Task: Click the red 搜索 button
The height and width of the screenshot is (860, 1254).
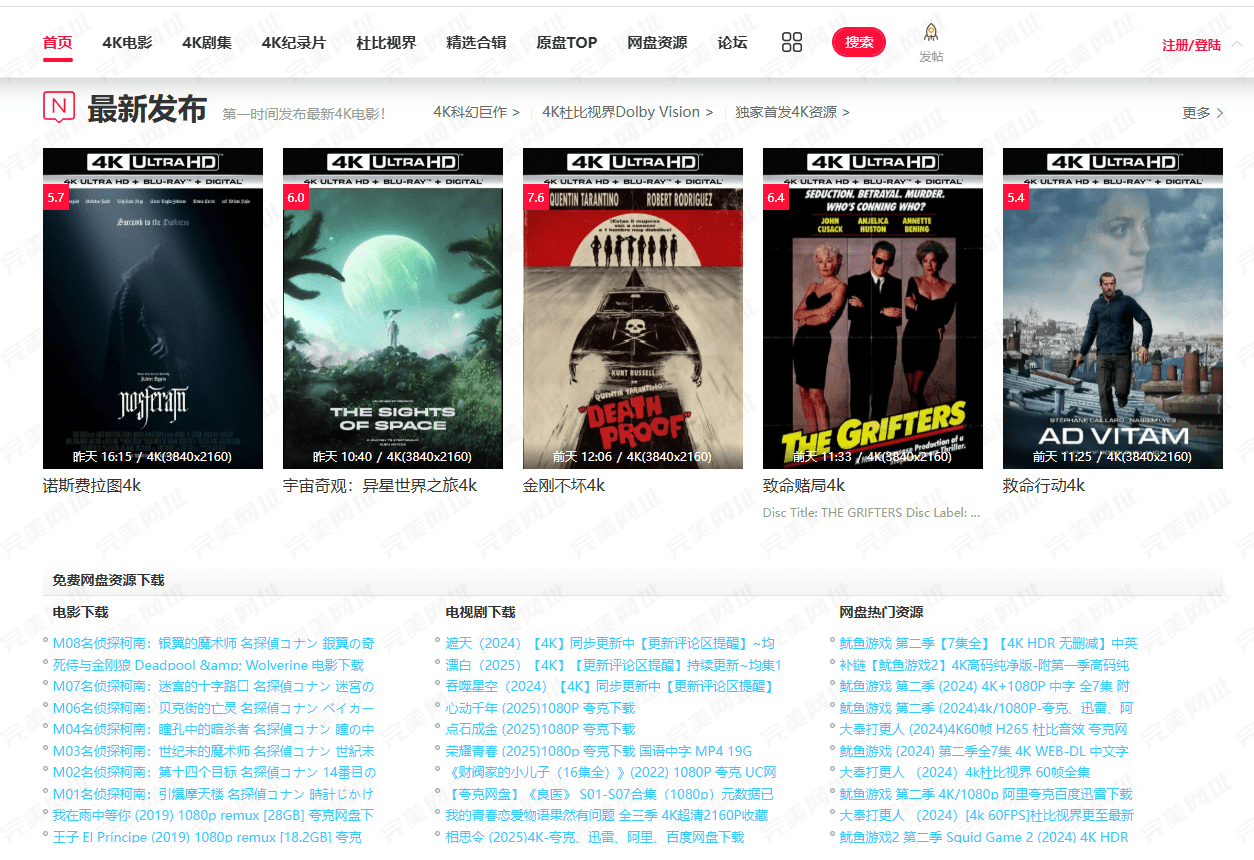Action: [x=859, y=42]
